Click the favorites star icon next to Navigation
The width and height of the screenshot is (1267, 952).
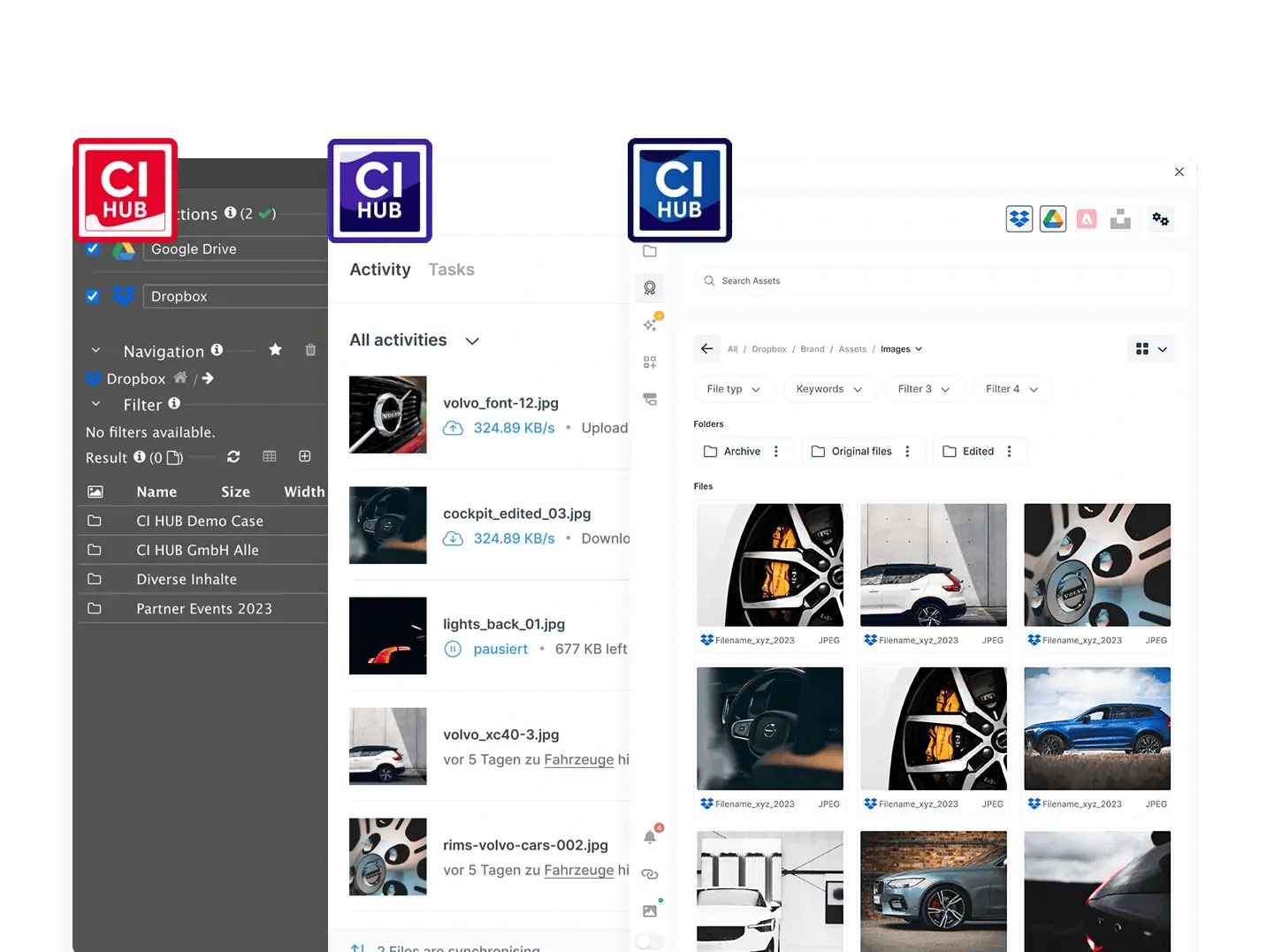[x=275, y=350]
